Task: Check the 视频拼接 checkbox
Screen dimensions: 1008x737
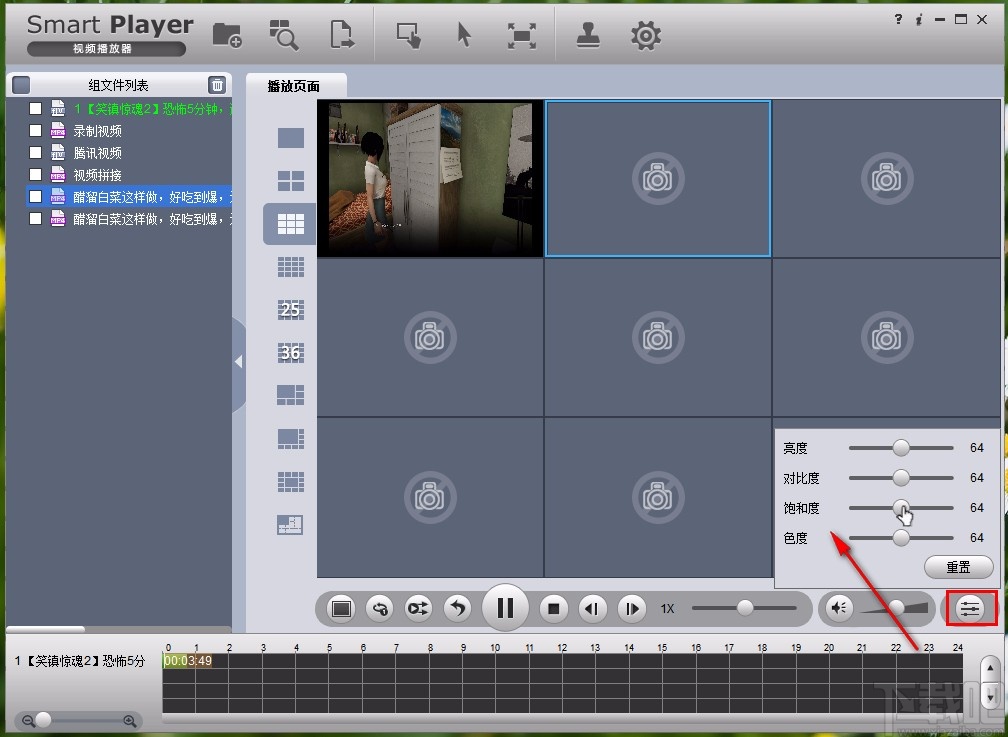Action: click(x=35, y=174)
